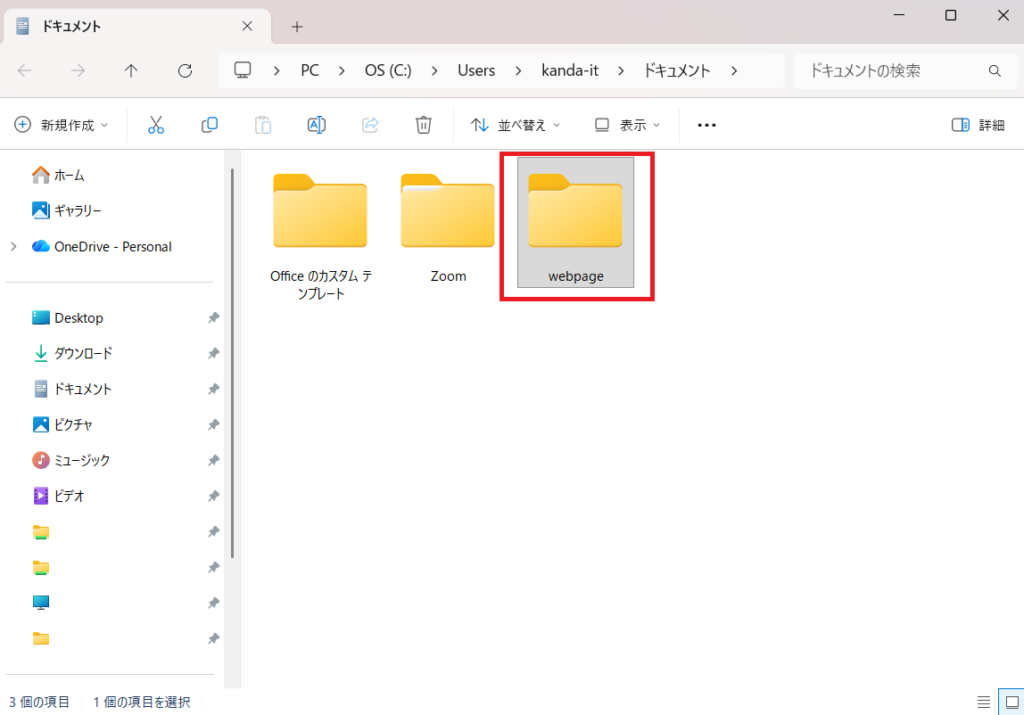This screenshot has width=1024, height=715.
Task: Select ダウンロード in navigation pane
Action: coord(82,353)
